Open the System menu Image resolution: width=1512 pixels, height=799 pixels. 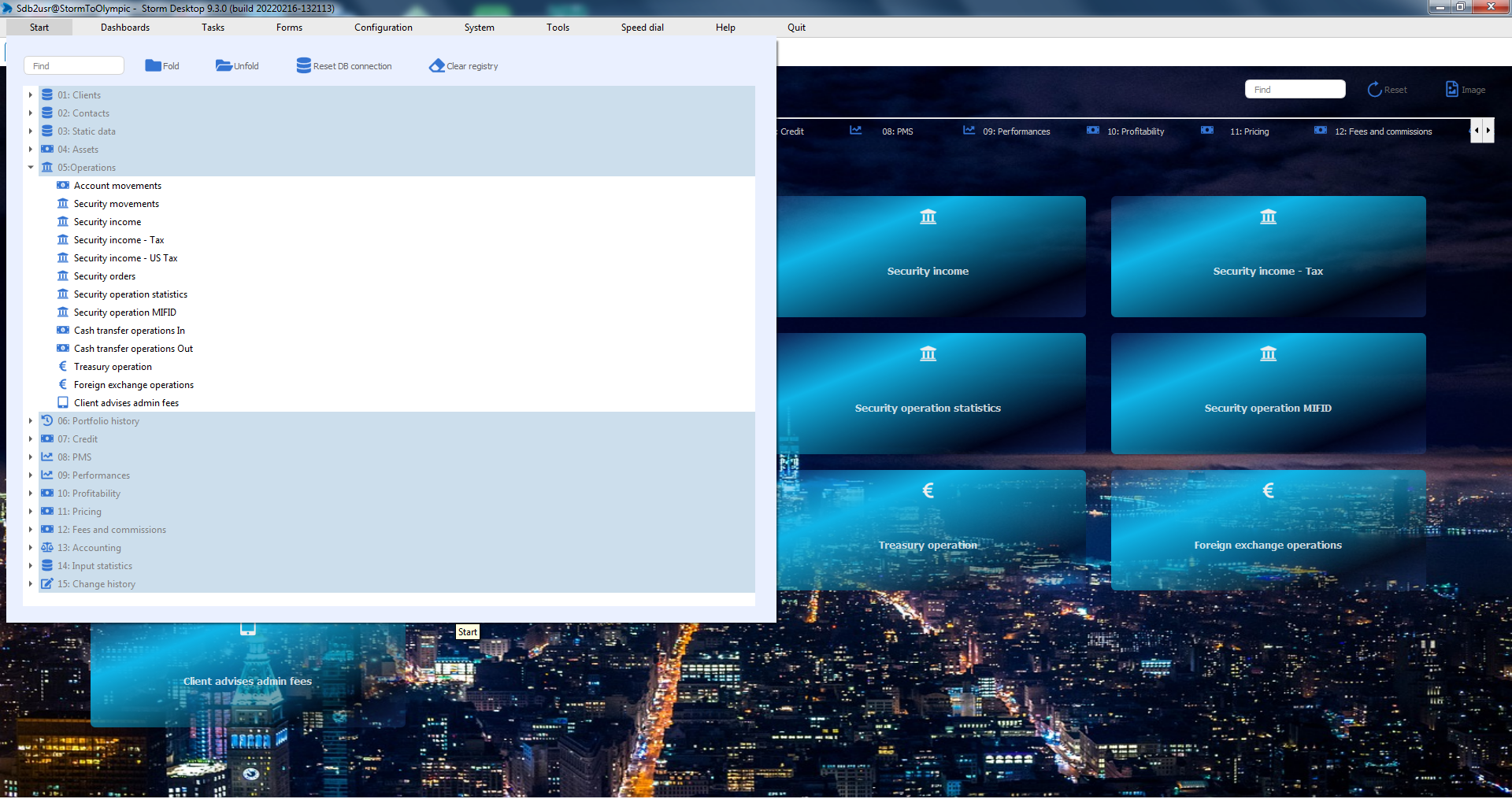(x=479, y=27)
